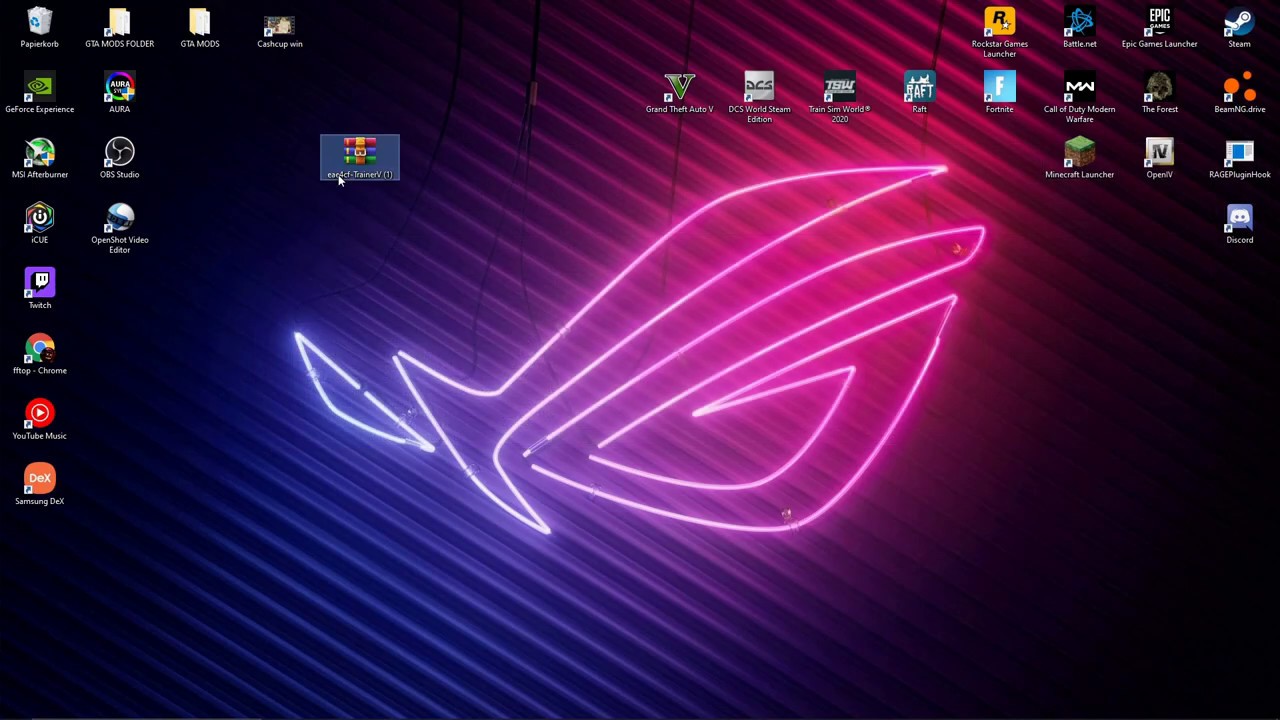Image resolution: width=1280 pixels, height=720 pixels.
Task: Open the YouTube Music shortcut
Action: pyautogui.click(x=39, y=419)
